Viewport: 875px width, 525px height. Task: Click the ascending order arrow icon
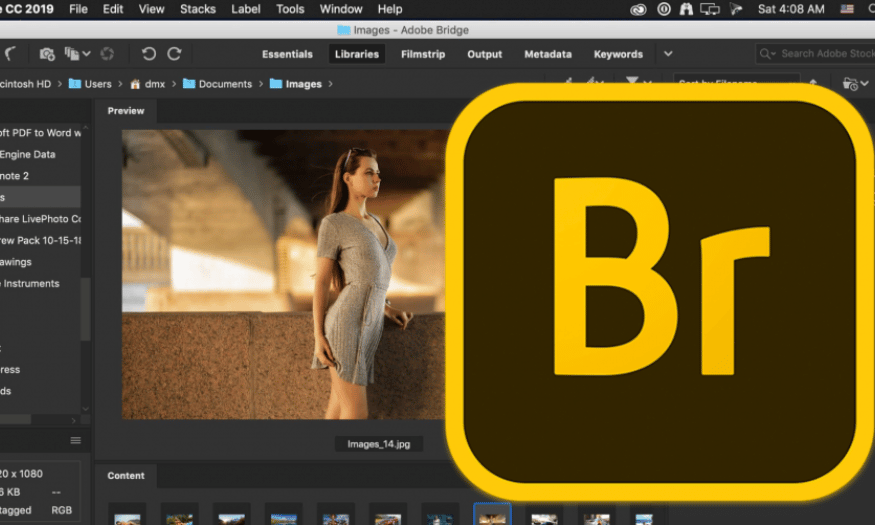[x=813, y=83]
